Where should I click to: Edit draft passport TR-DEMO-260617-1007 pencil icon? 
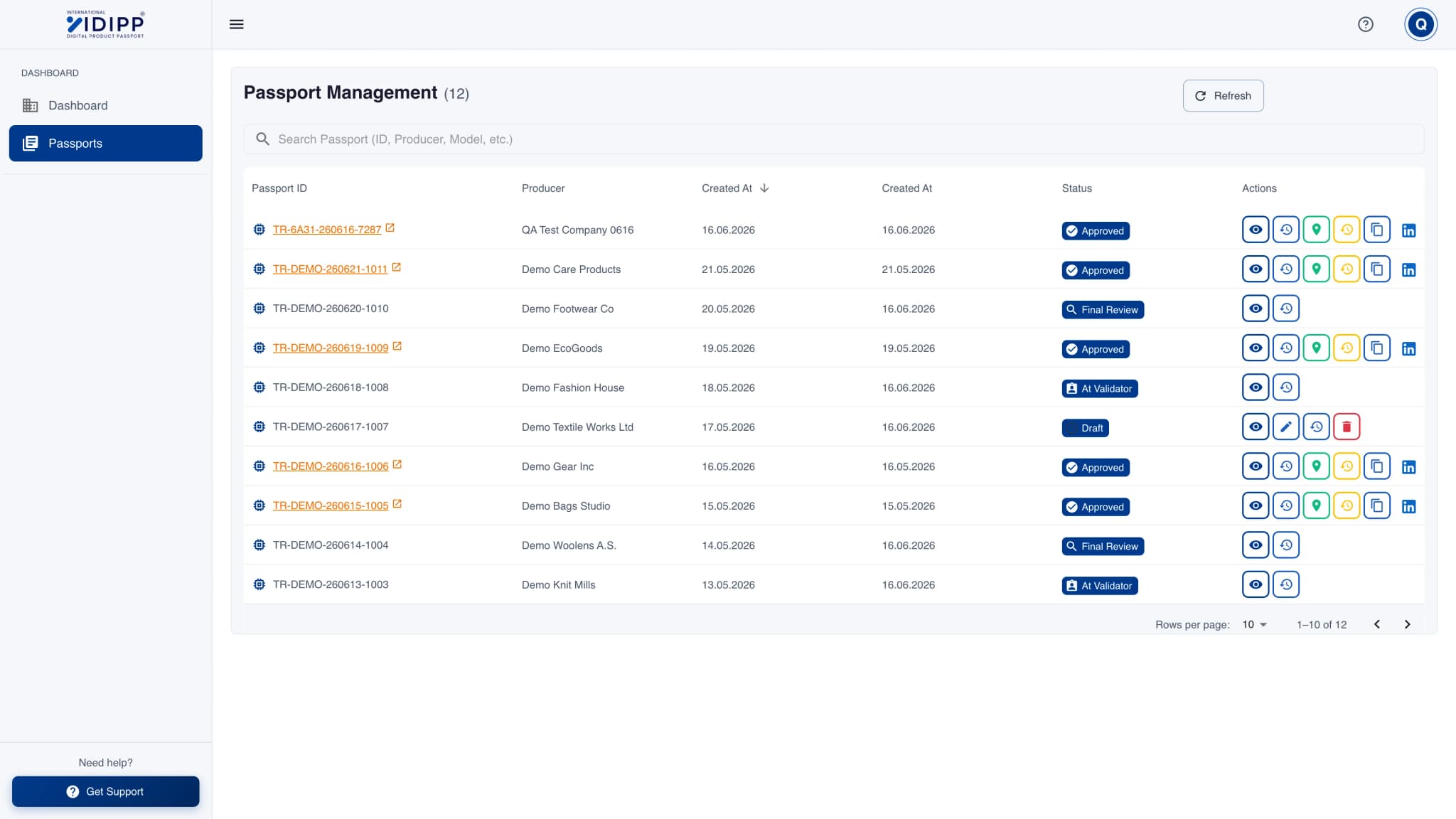[x=1286, y=427]
